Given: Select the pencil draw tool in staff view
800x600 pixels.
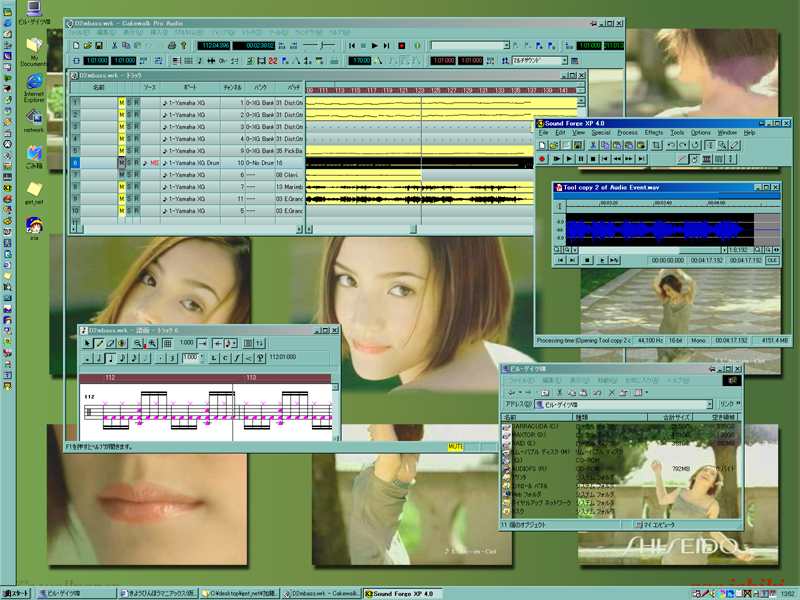Looking at the screenshot, I should coord(99,344).
